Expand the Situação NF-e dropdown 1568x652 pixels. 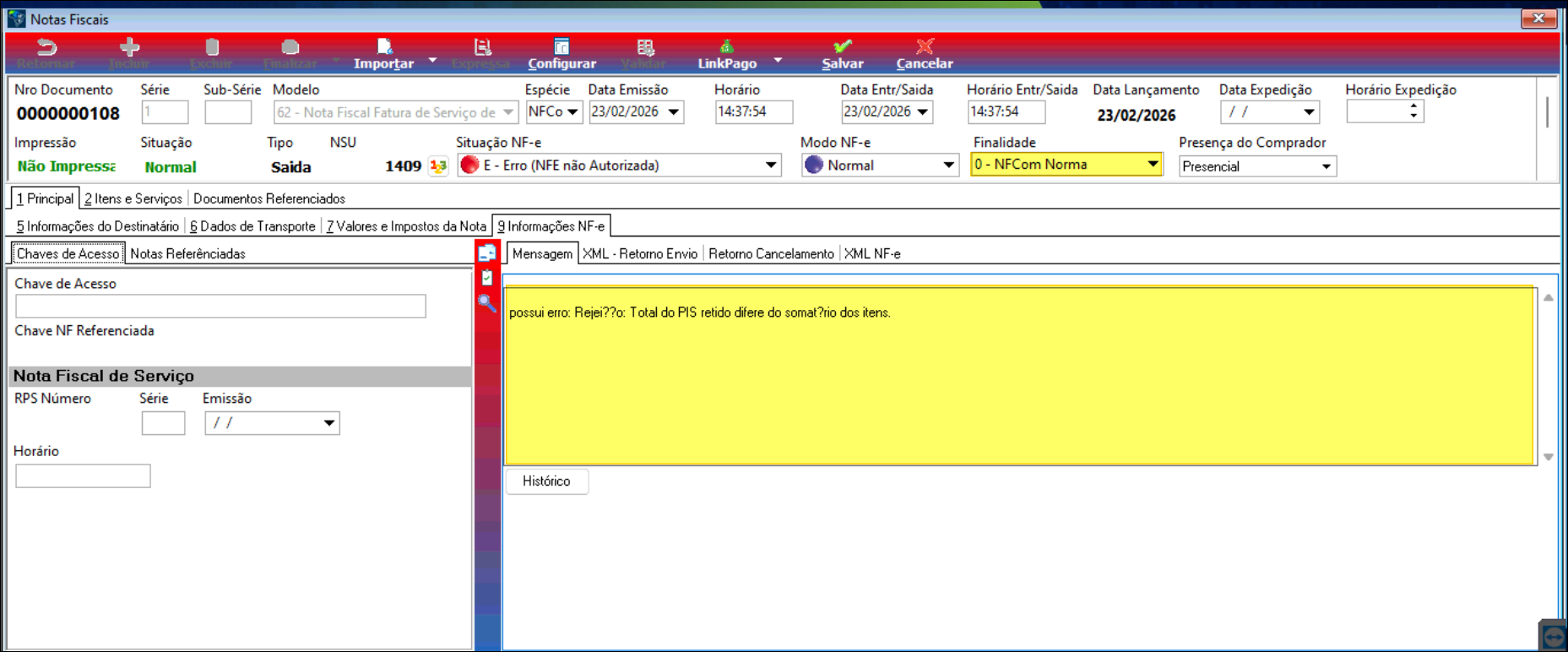point(771,166)
